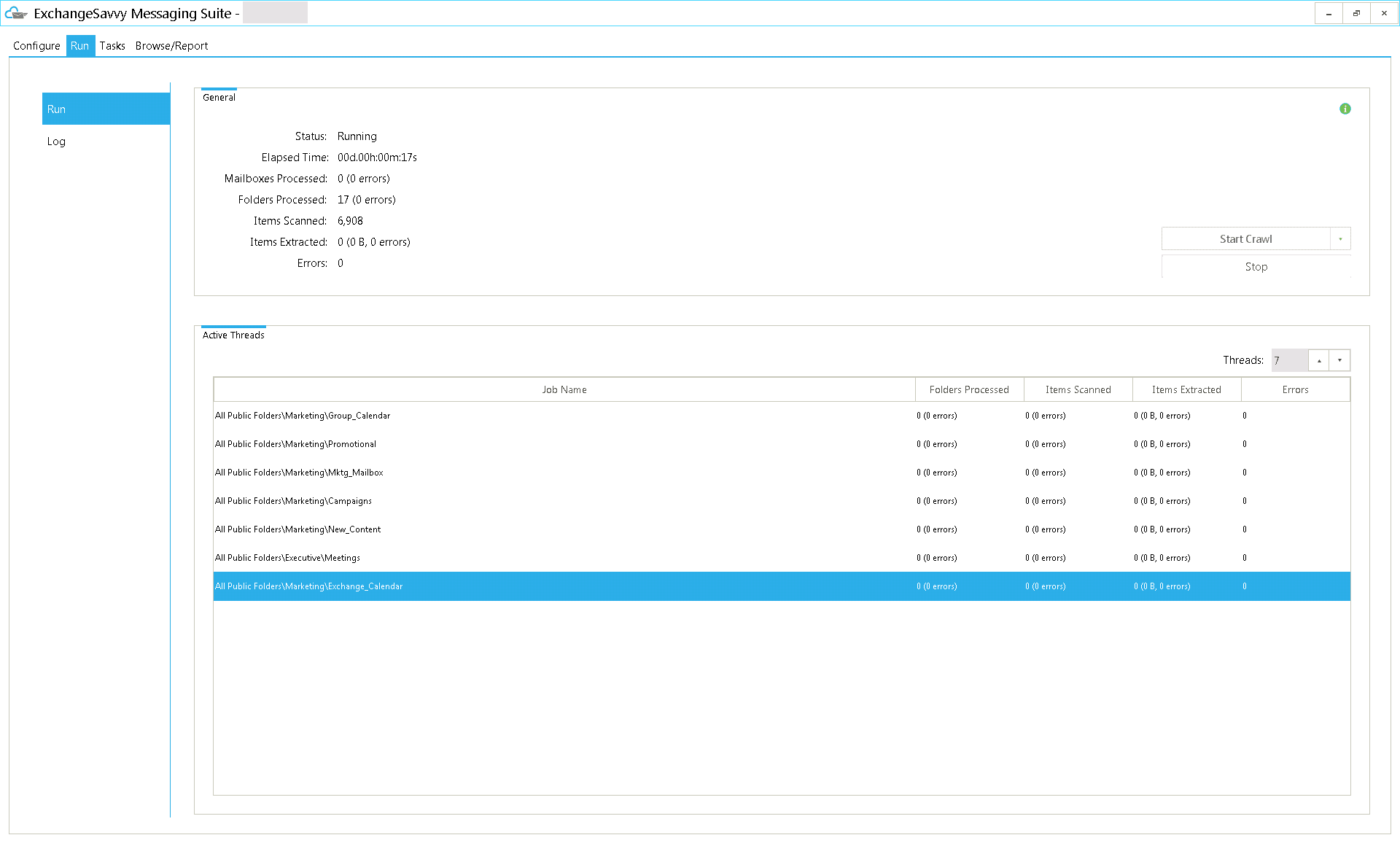Minimize the application window
Screen dimensions: 1400x843
click(x=1329, y=13)
